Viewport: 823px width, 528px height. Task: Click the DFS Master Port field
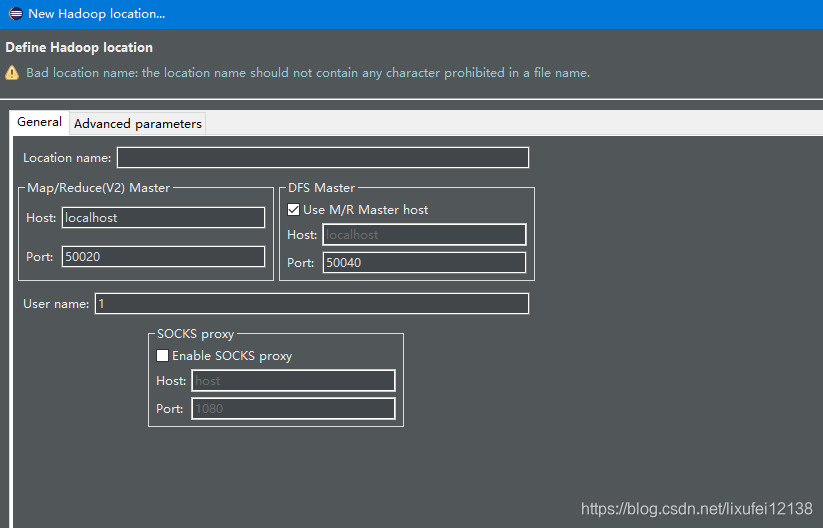(x=424, y=262)
